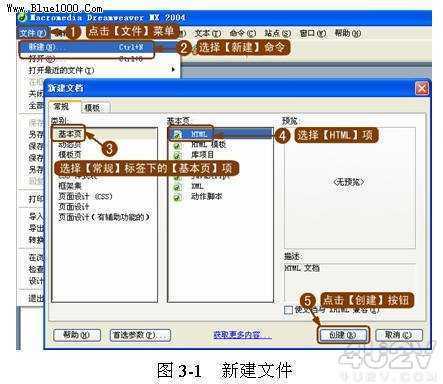
Task: Select the HTML entry in basic pages
Action: click(x=199, y=134)
